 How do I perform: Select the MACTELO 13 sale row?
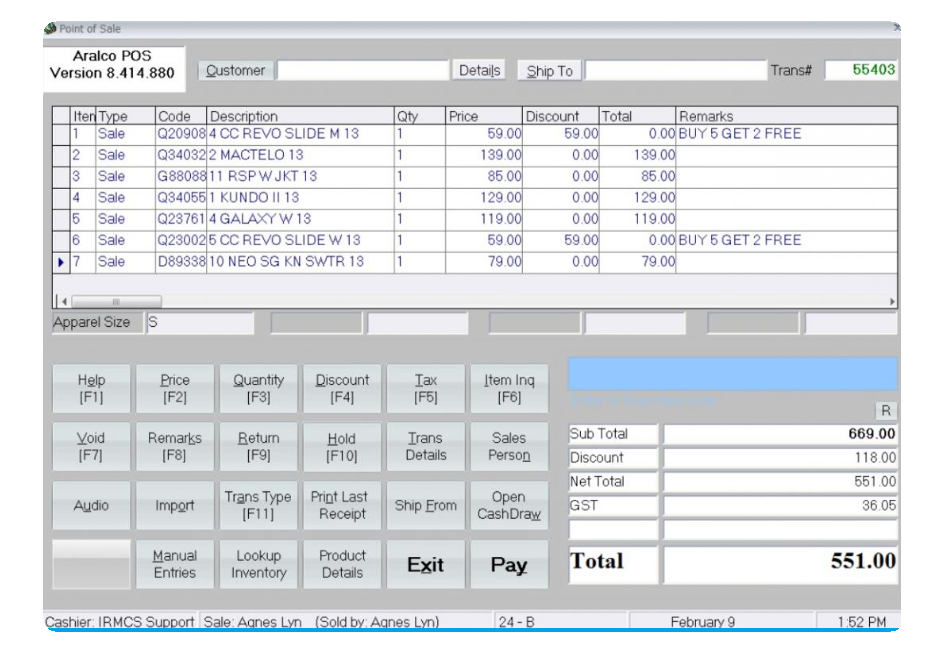300,155
